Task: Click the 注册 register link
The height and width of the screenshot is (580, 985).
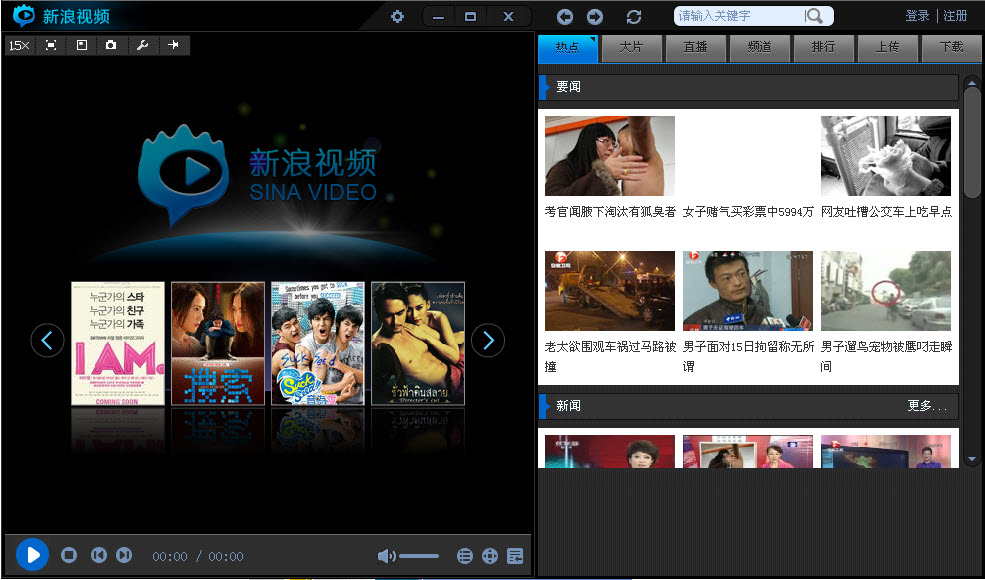Action: point(955,16)
